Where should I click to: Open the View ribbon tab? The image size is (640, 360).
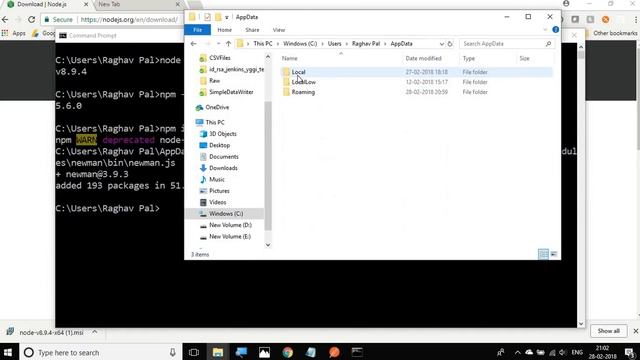tap(279, 30)
